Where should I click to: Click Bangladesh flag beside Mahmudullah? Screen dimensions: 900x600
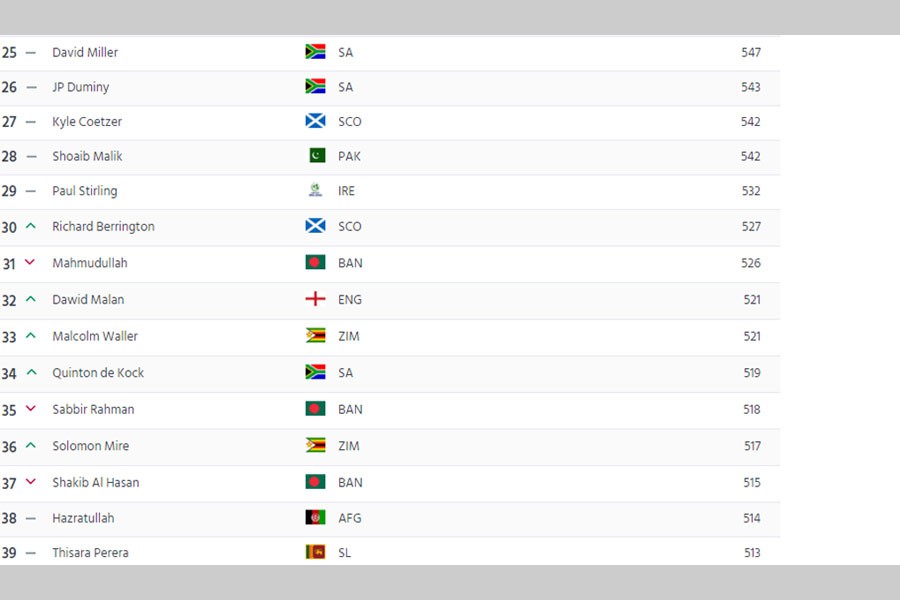[x=315, y=263]
